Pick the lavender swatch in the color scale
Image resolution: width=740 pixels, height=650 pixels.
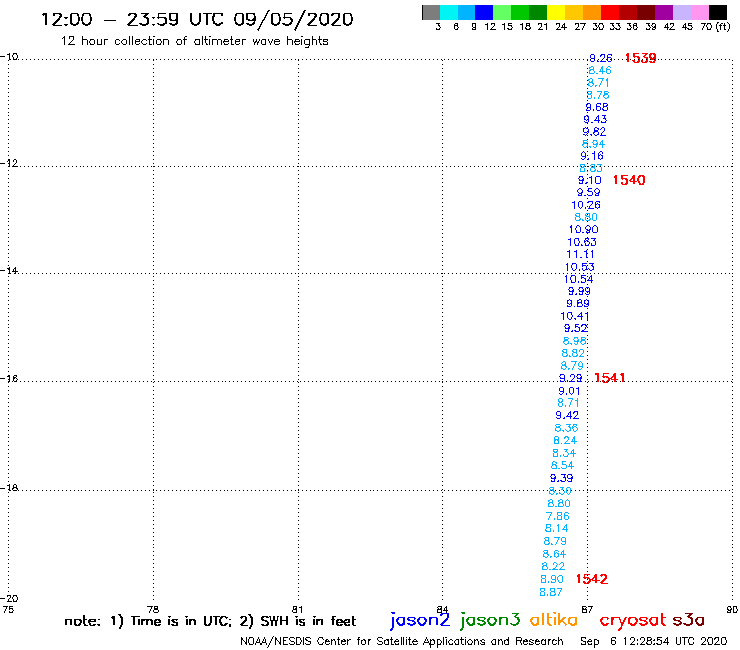point(681,12)
